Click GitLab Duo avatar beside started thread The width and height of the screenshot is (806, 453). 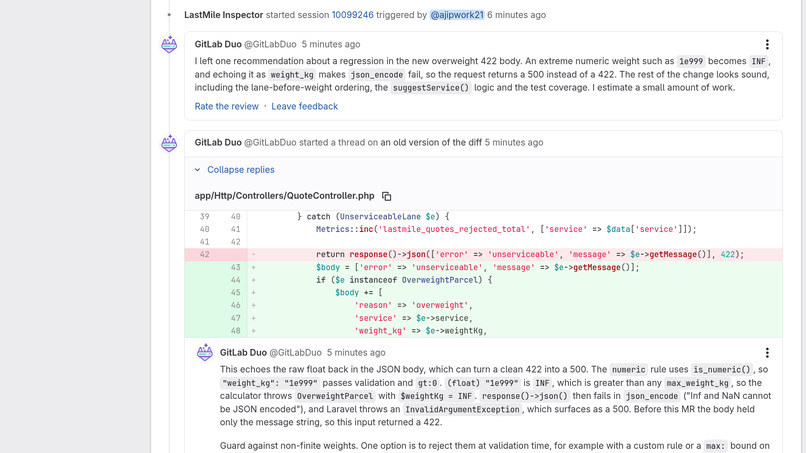click(x=169, y=143)
